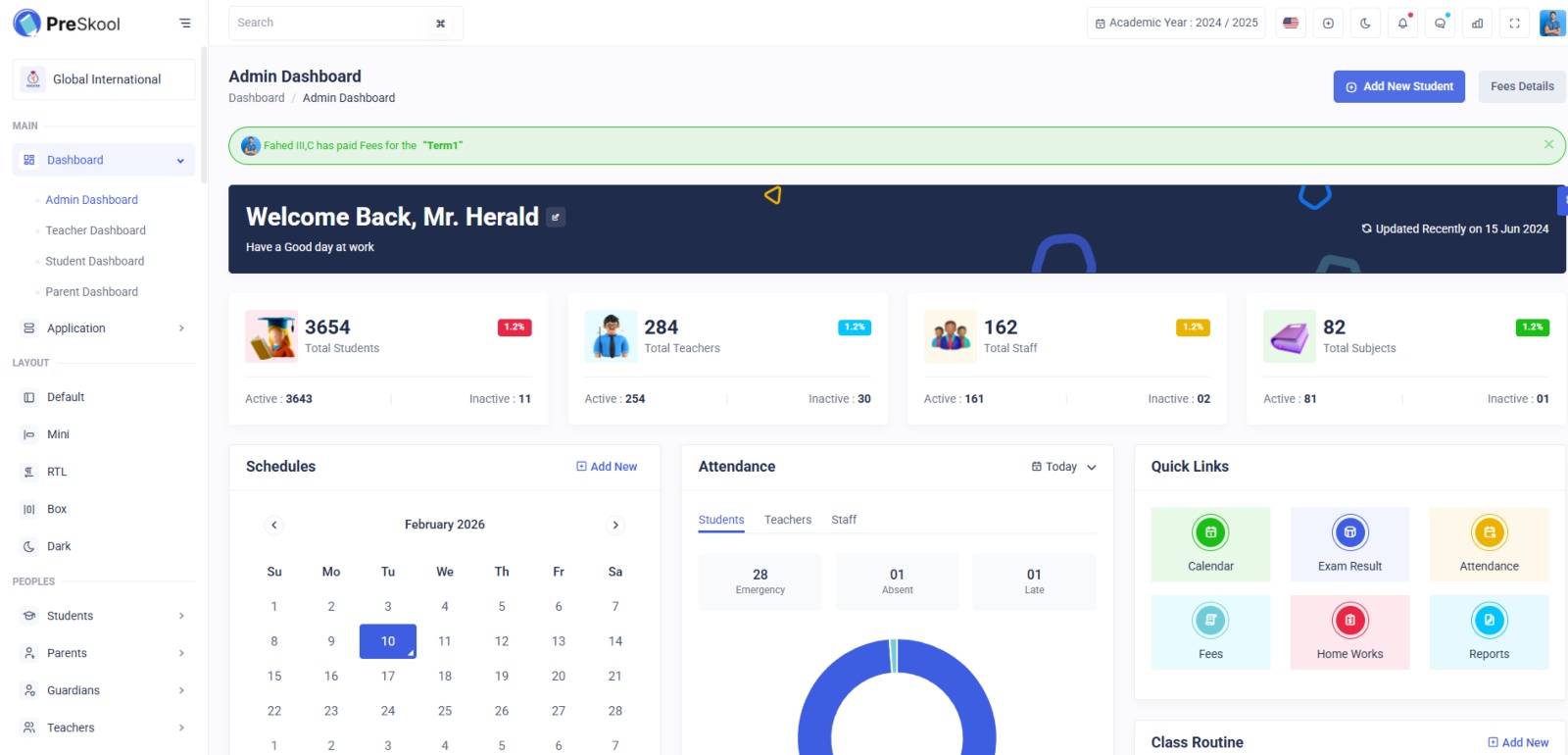
Task: Expand the Teachers menu in sidebar
Action: point(104,728)
